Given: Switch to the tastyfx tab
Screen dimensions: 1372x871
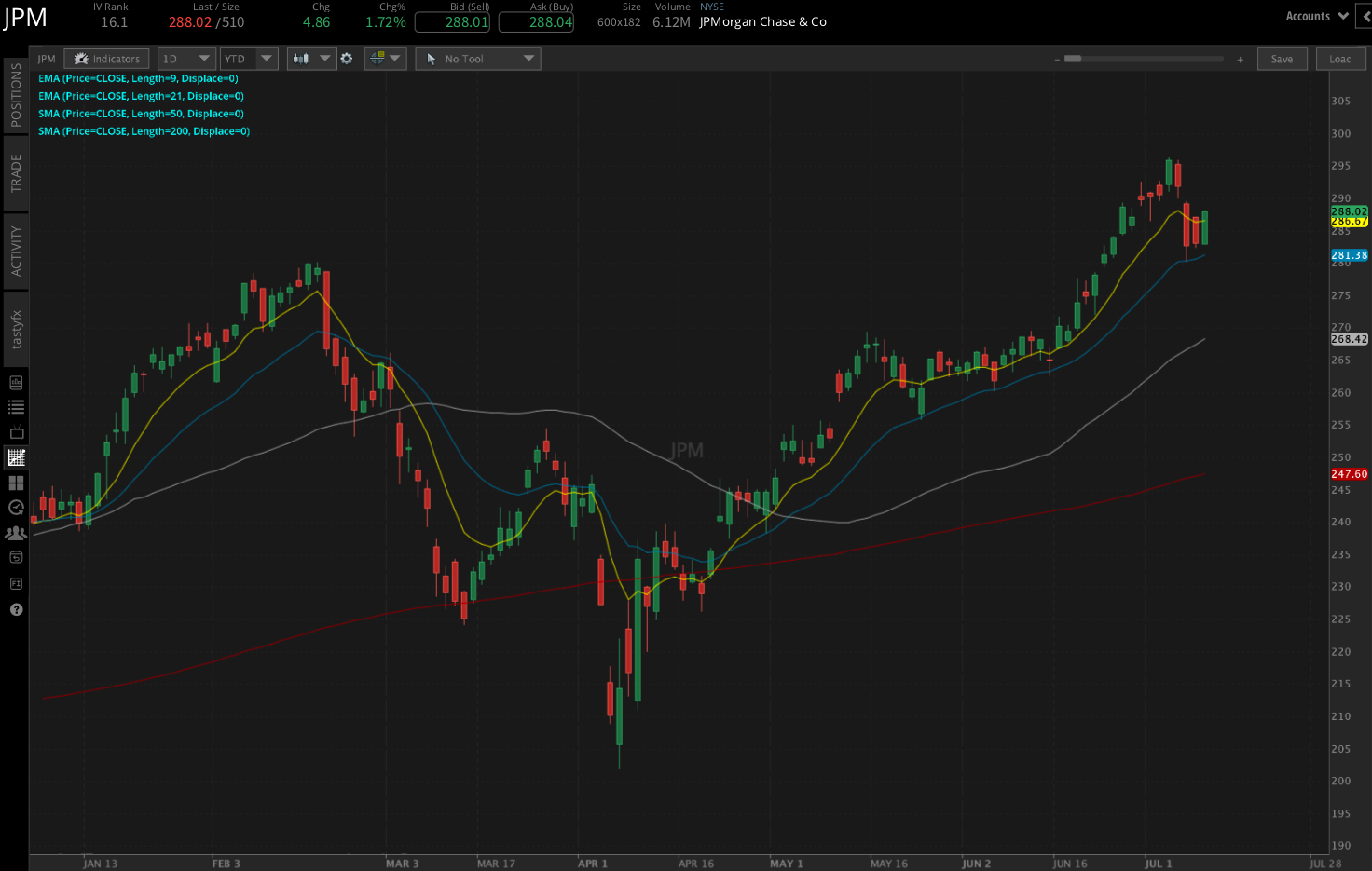Looking at the screenshot, I should pyautogui.click(x=16, y=329).
